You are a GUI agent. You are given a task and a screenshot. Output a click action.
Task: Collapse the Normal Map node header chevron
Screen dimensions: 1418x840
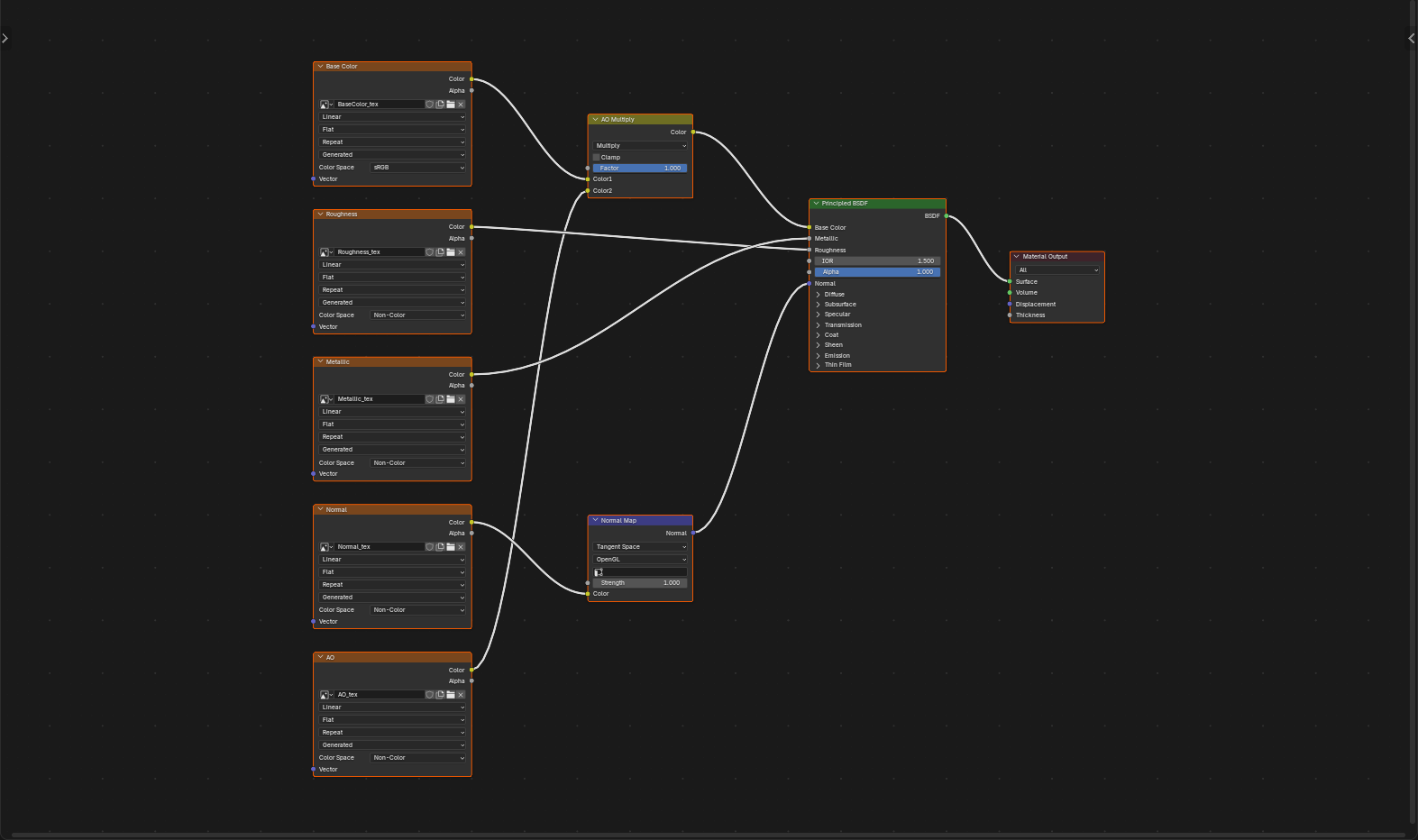tap(595, 521)
